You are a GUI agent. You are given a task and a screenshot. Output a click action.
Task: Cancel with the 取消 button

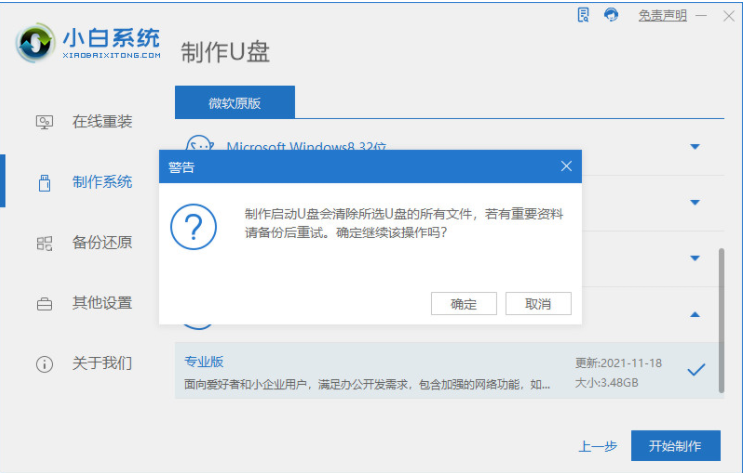[538, 304]
